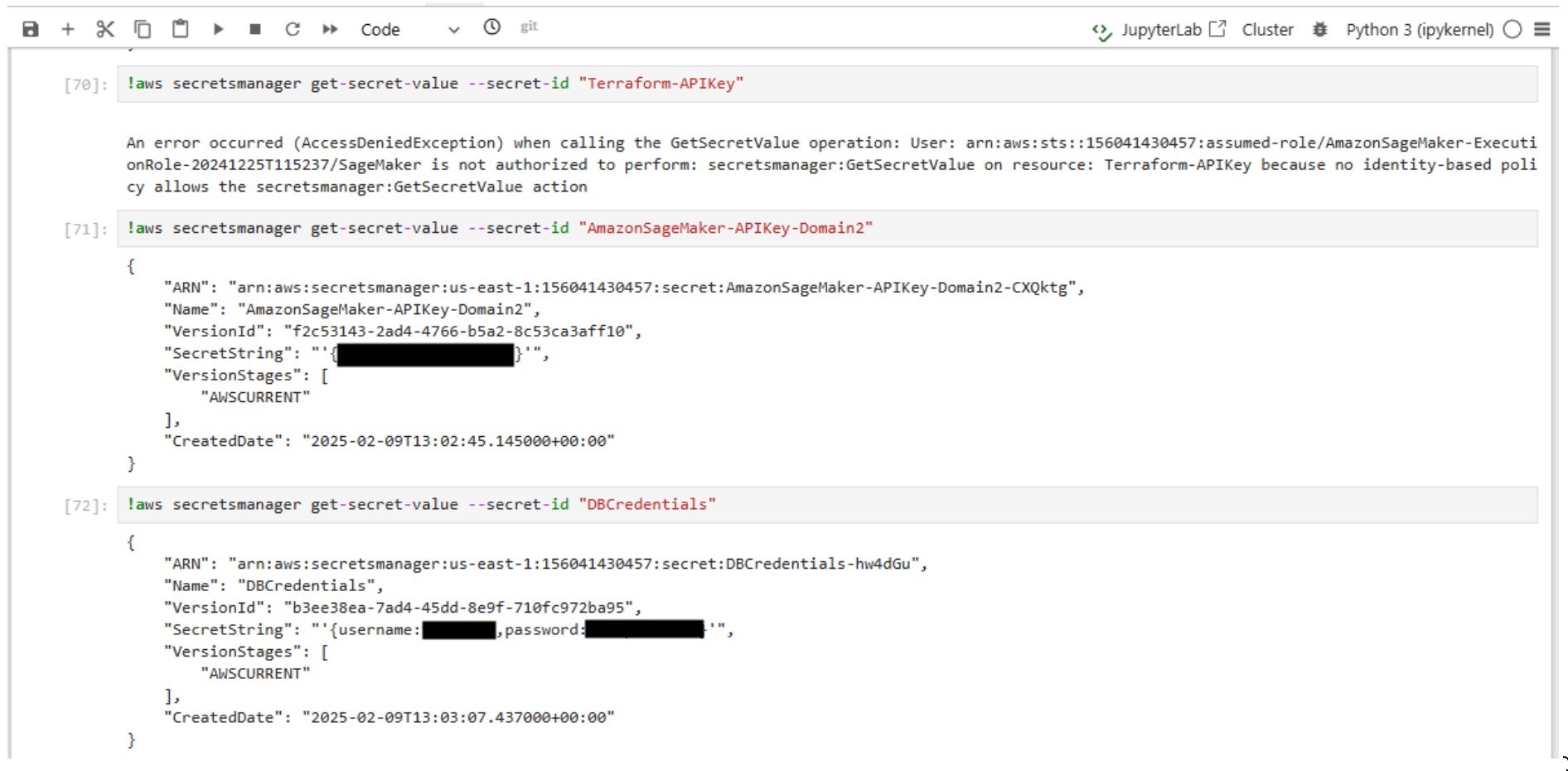Click the kernel status circle indicator

[1512, 30]
